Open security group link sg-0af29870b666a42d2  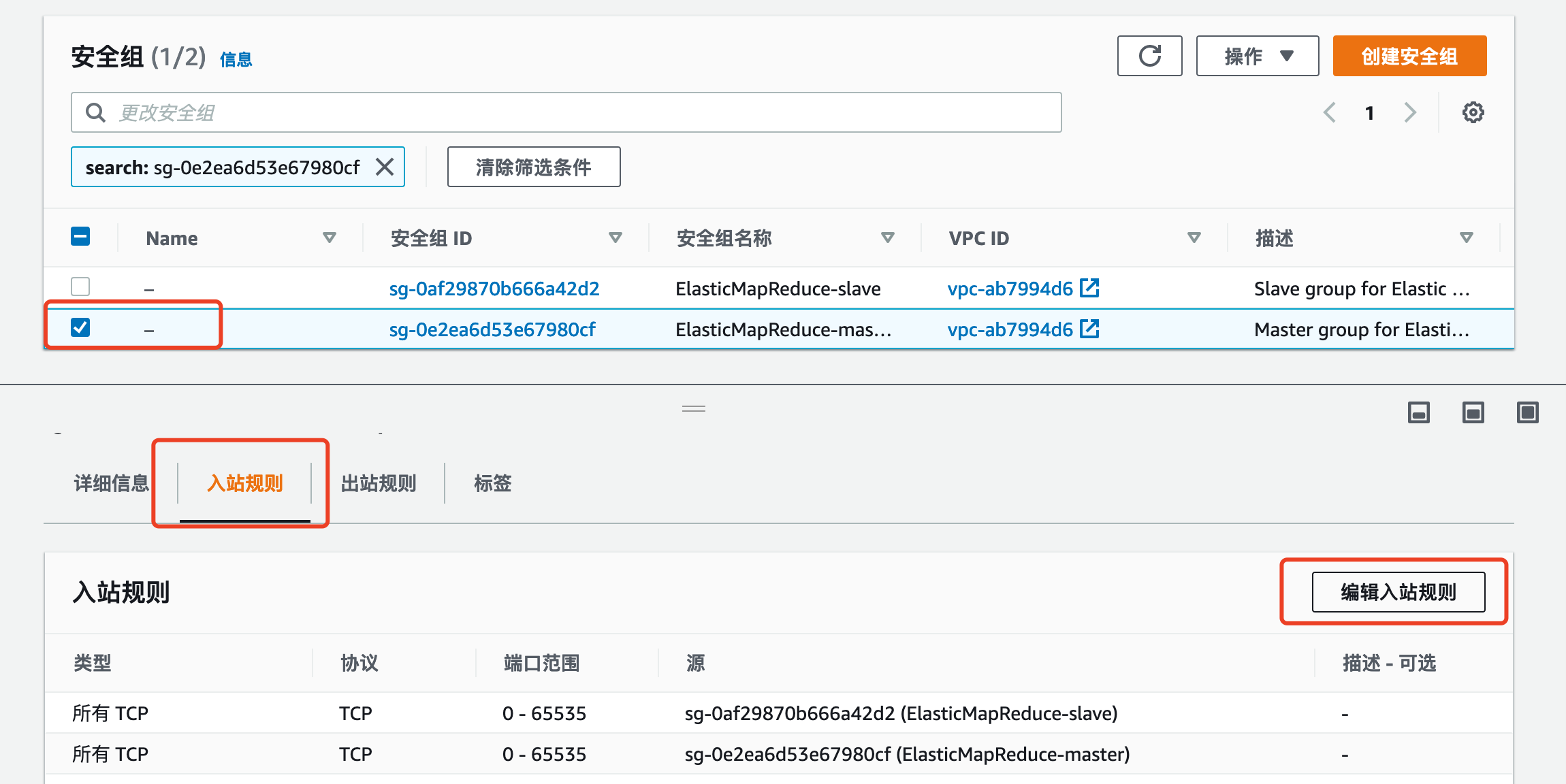pos(494,289)
